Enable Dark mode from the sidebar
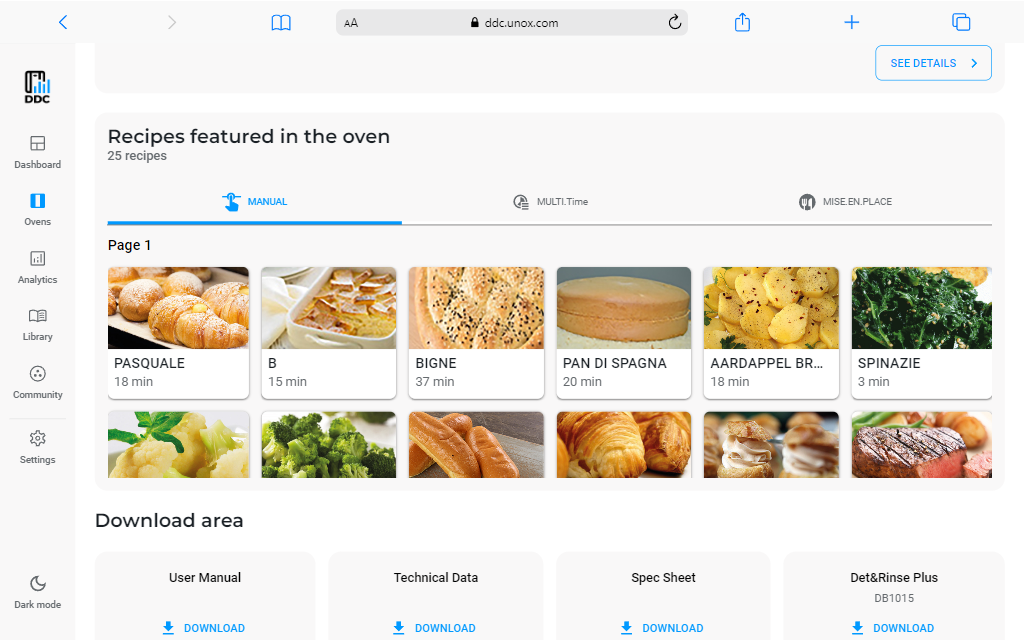Image resolution: width=1024 pixels, height=640 pixels. click(x=37, y=590)
